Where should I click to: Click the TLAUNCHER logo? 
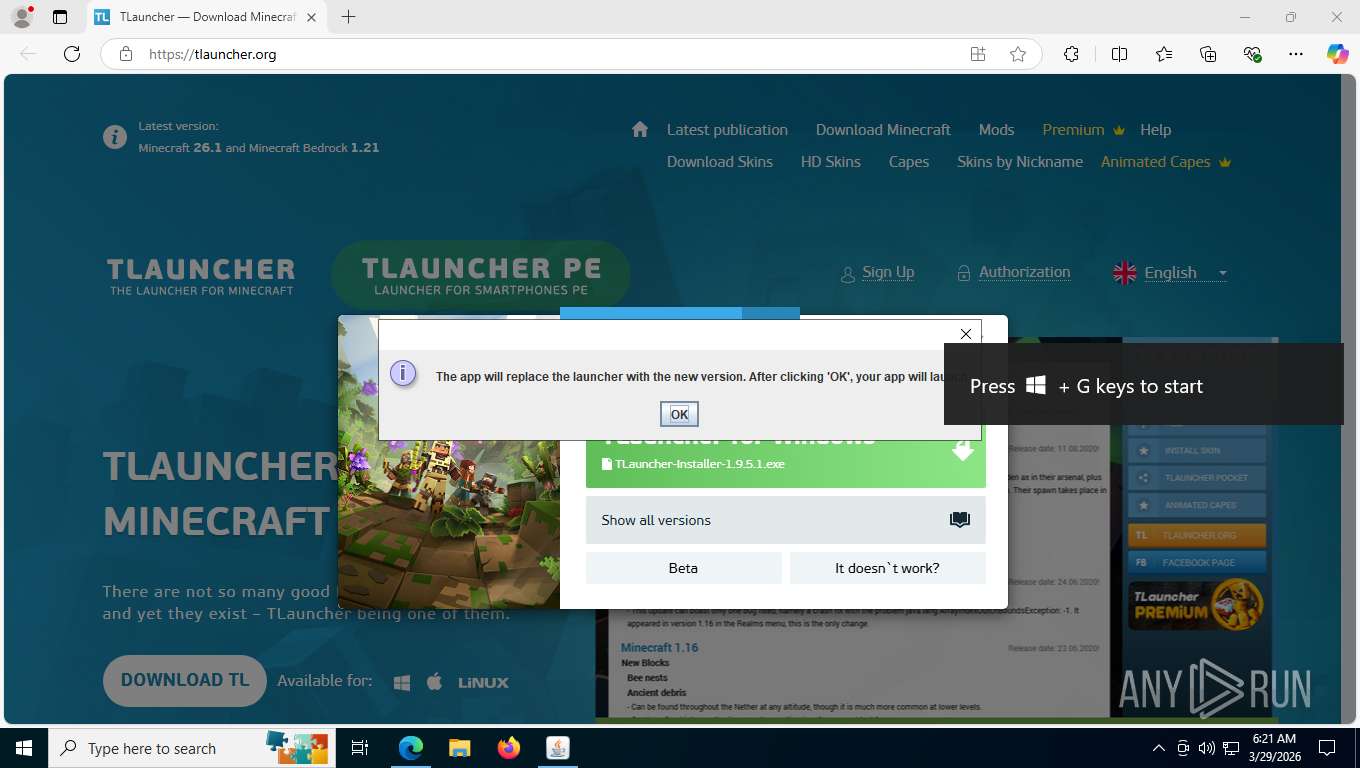tap(201, 277)
